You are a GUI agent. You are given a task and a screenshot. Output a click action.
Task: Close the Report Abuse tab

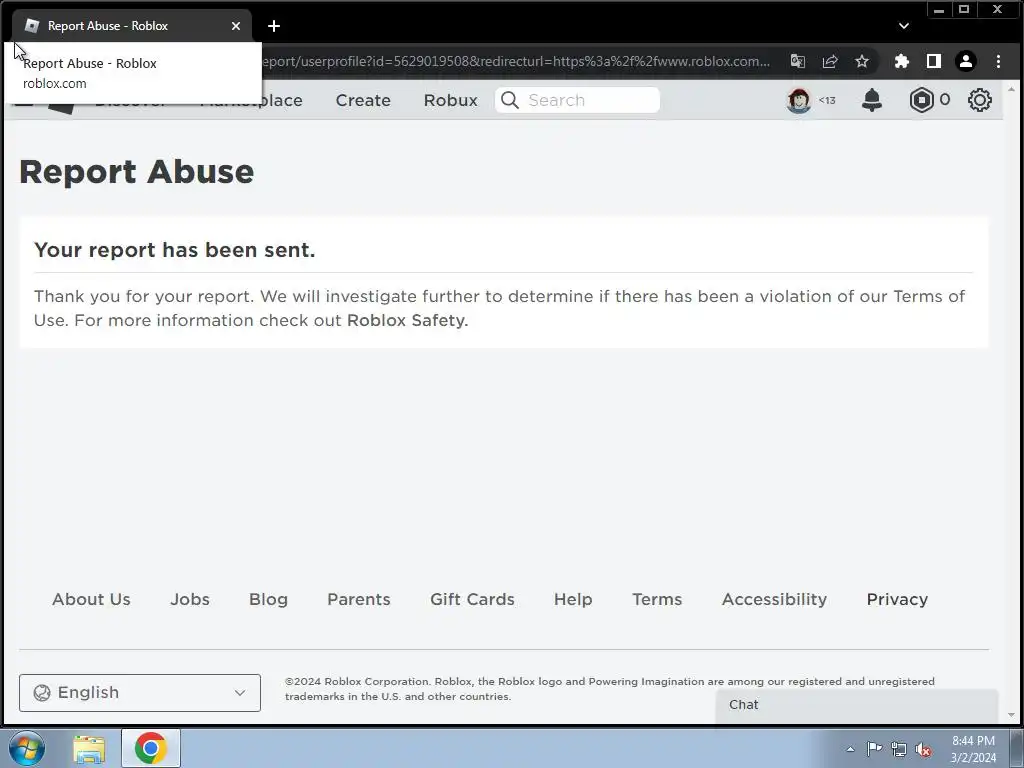point(236,26)
